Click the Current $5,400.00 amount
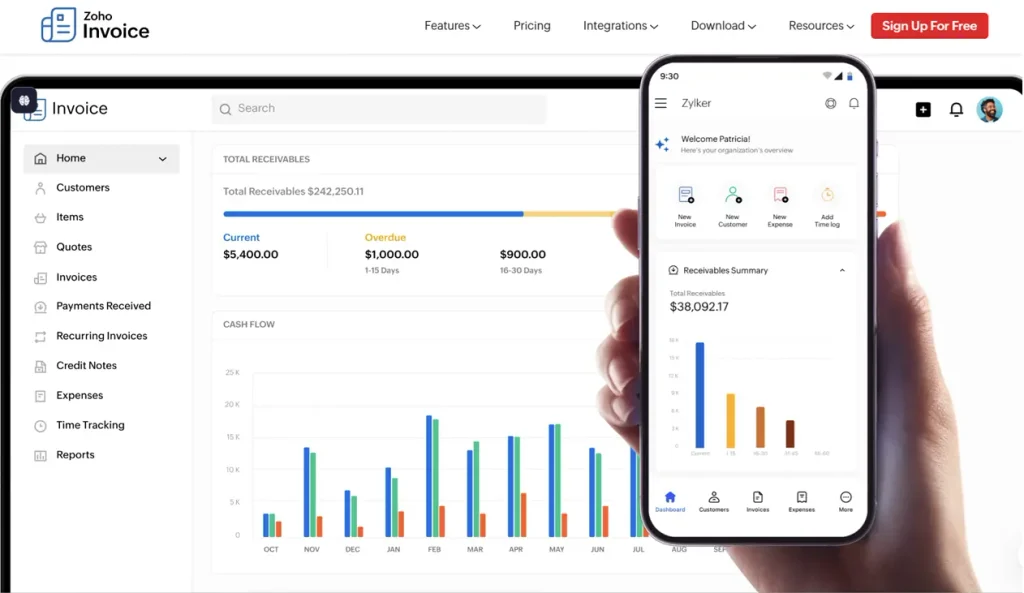The width and height of the screenshot is (1024, 593). pyautogui.click(x=251, y=254)
